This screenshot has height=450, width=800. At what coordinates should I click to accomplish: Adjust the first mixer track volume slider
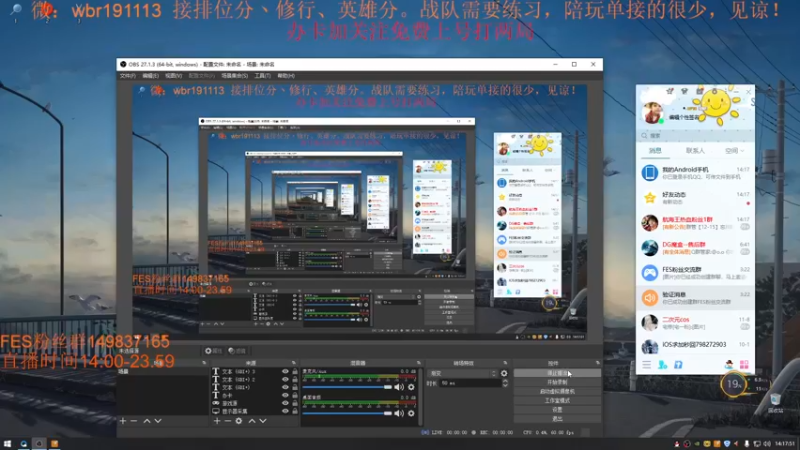[x=347, y=387]
